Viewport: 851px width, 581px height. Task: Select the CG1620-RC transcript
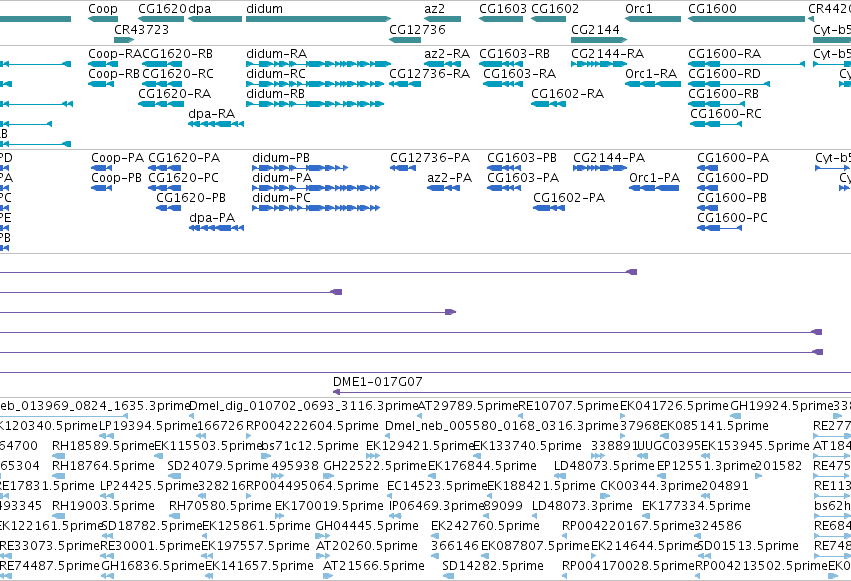point(162,84)
